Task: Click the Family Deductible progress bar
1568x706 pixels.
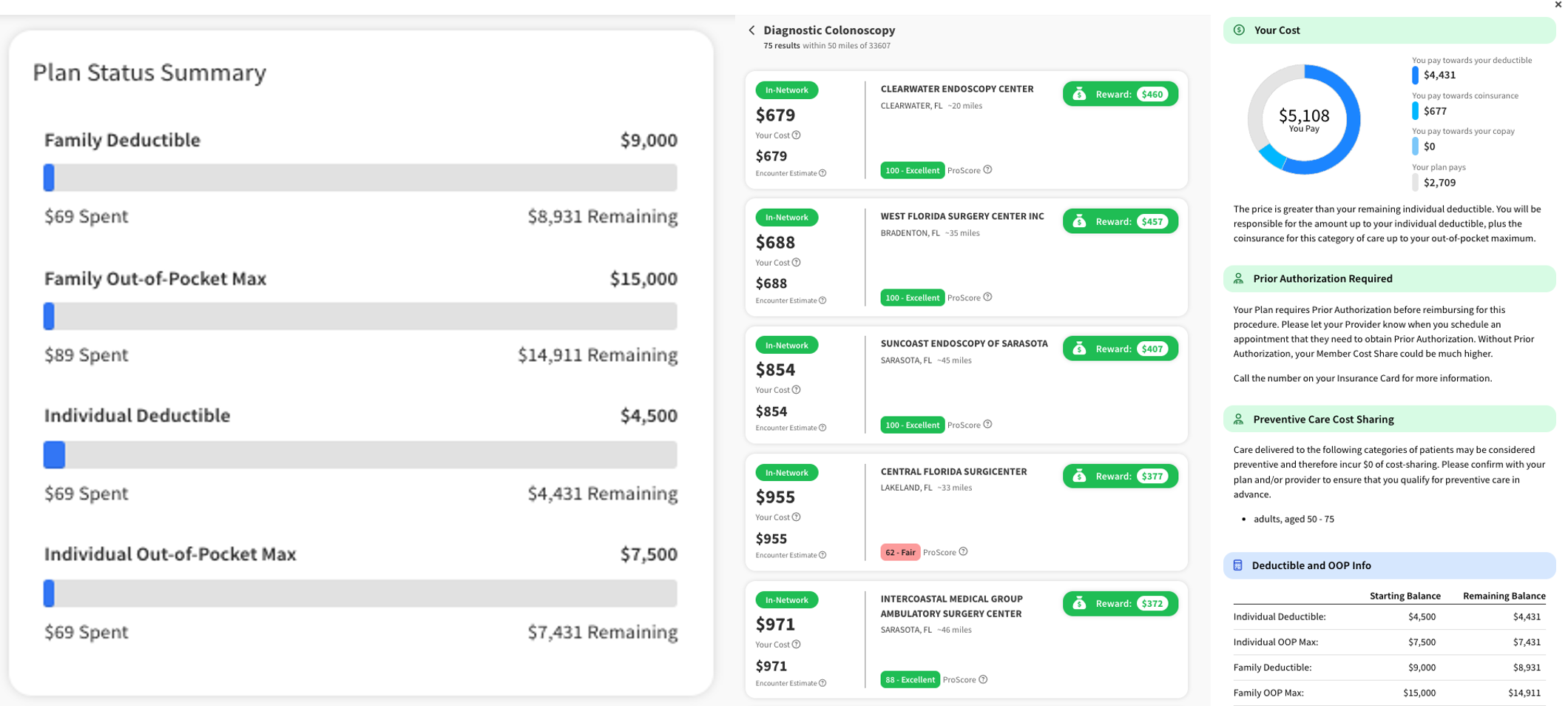Action: [360, 178]
